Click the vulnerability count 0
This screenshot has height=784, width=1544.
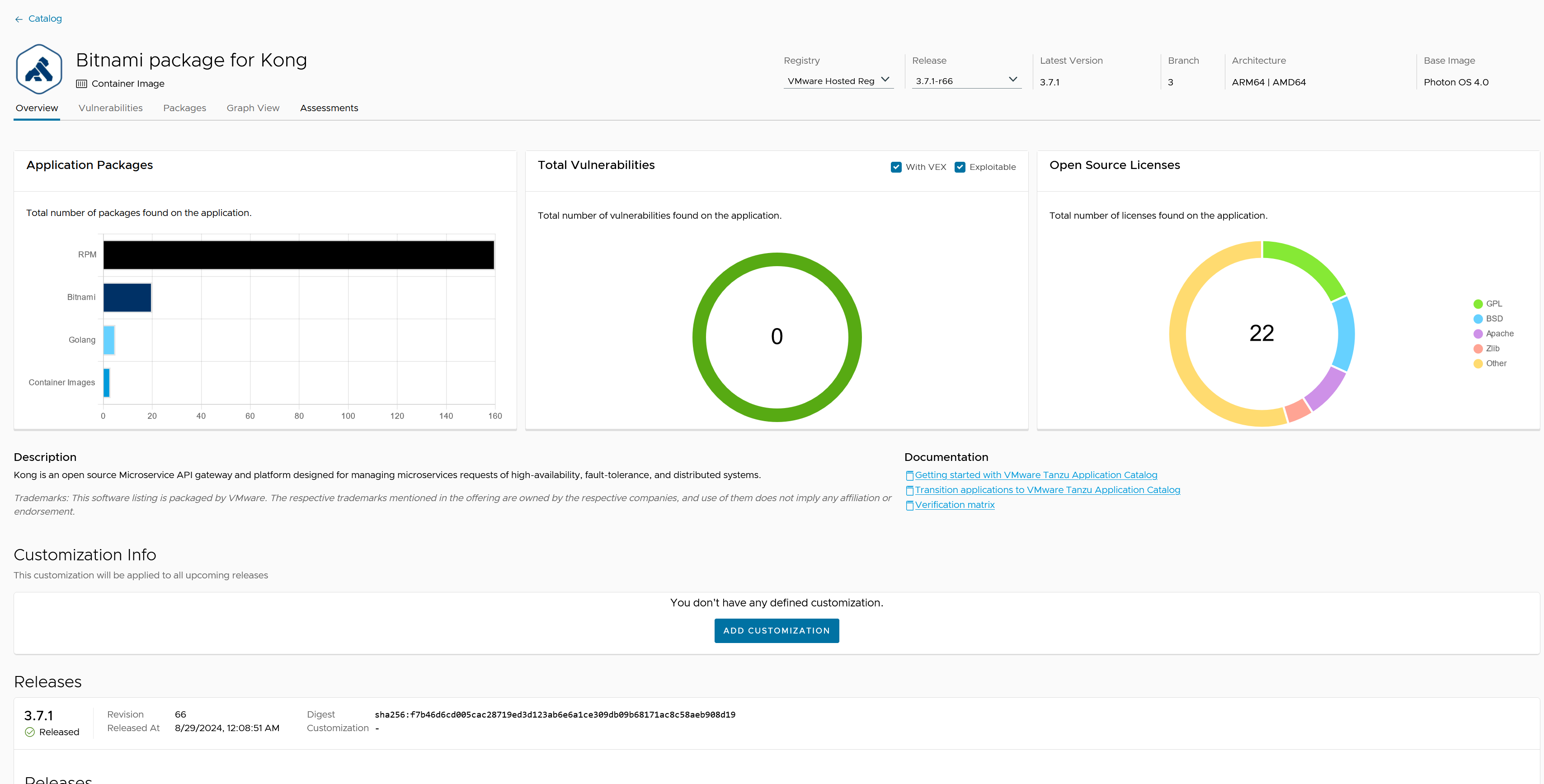[777, 336]
